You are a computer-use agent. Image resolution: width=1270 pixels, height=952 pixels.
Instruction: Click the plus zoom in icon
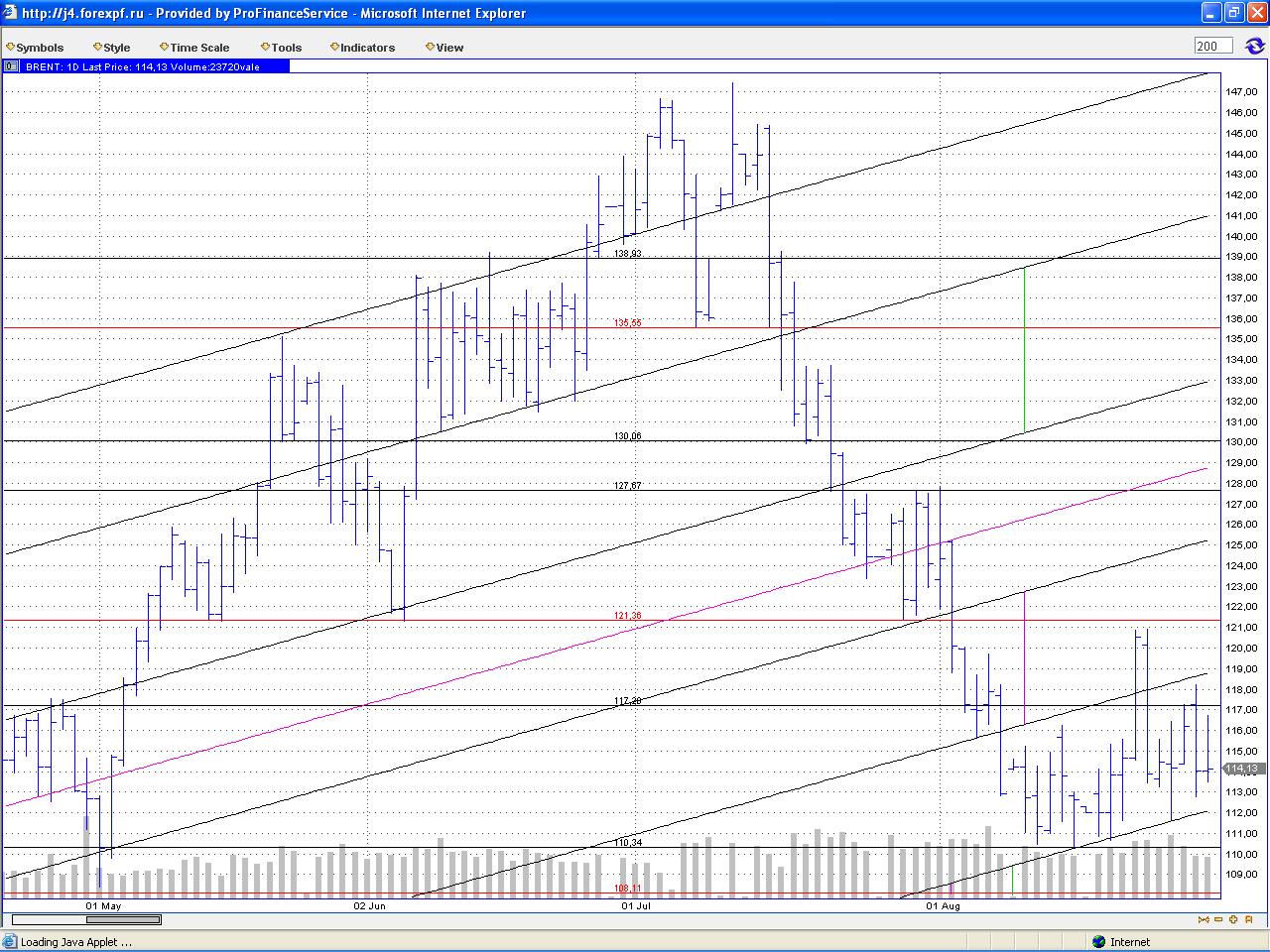pyautogui.click(x=1234, y=919)
